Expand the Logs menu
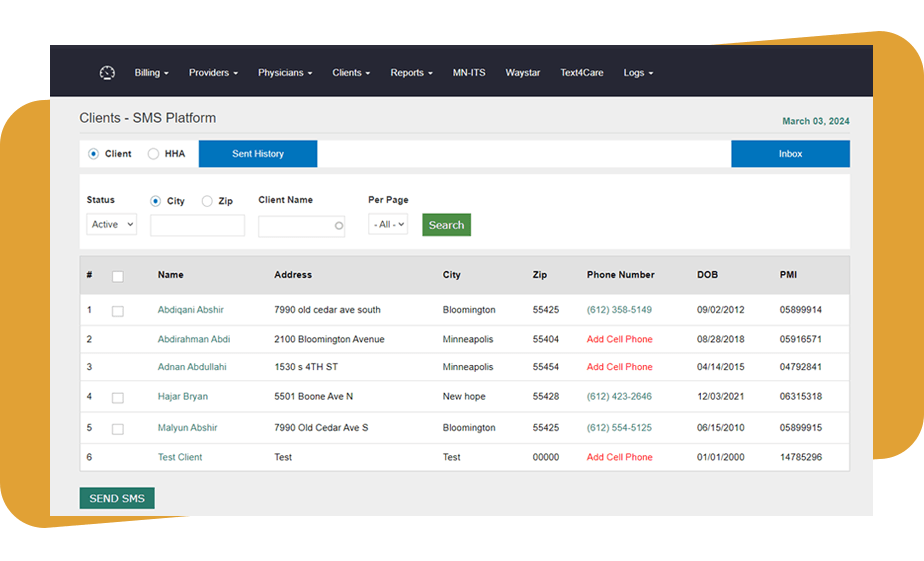 point(637,73)
